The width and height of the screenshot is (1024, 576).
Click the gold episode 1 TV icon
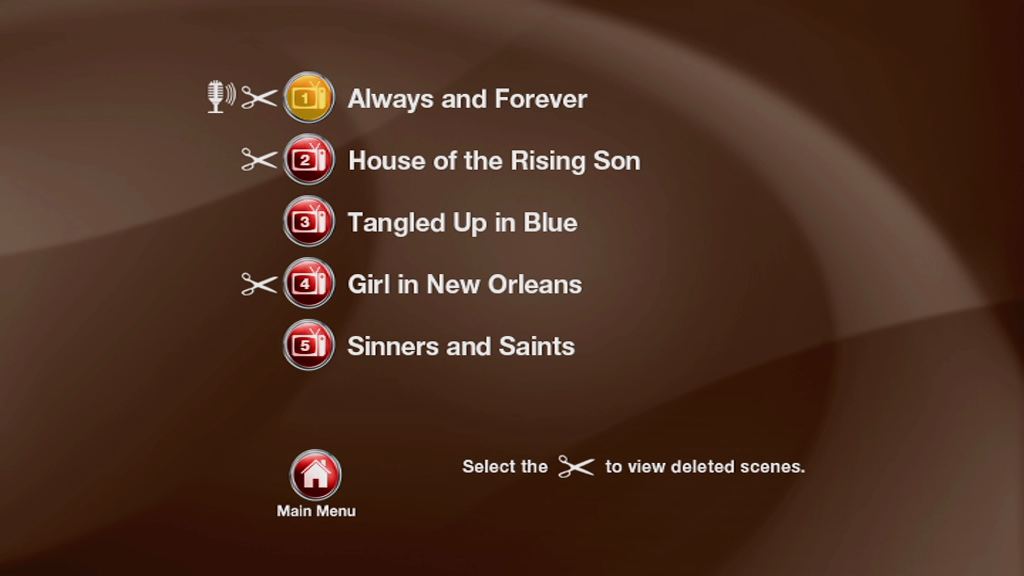(x=309, y=97)
